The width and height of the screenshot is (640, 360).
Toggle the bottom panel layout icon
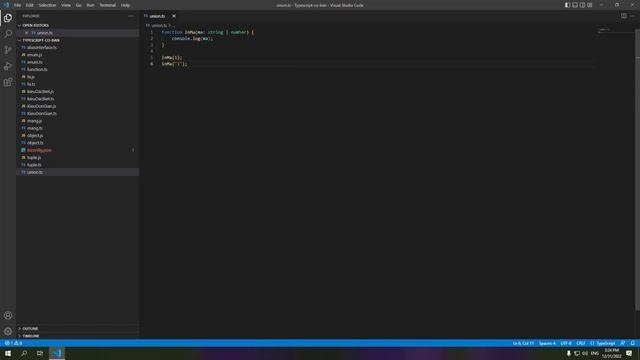click(x=575, y=5)
